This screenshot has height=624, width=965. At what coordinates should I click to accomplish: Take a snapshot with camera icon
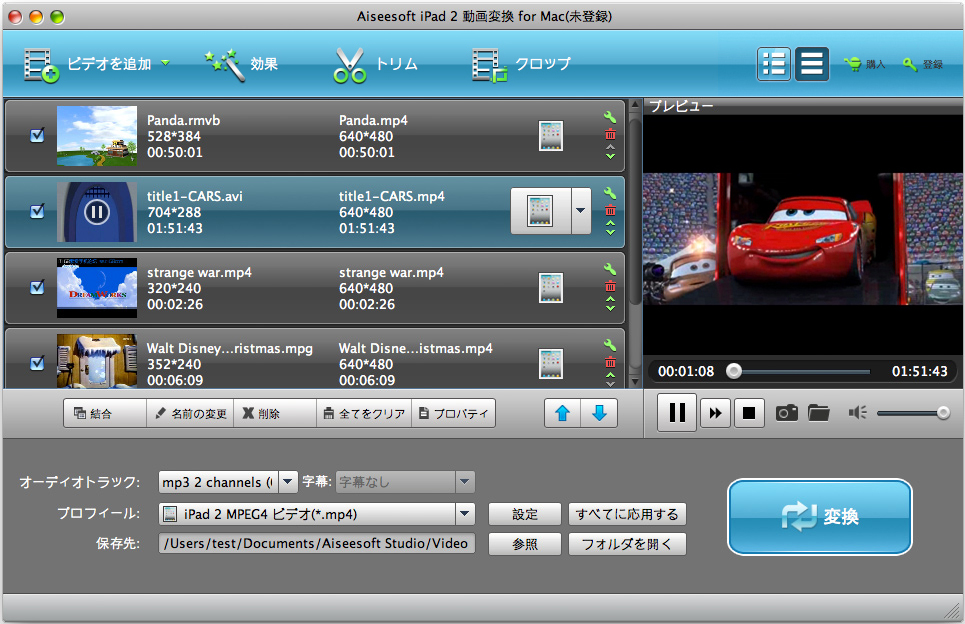coord(787,412)
